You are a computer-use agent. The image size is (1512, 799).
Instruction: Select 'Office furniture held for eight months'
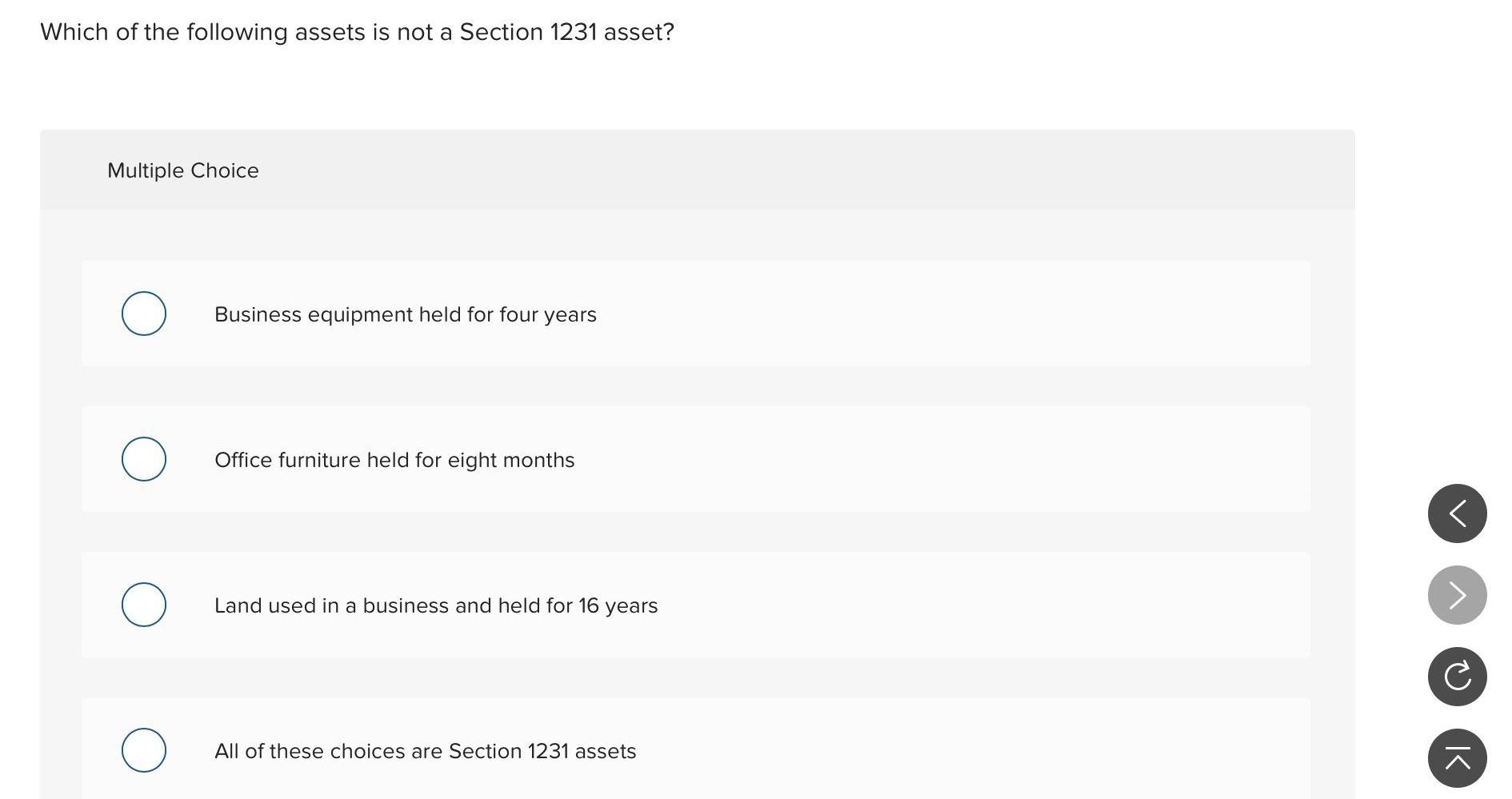pyautogui.click(x=144, y=459)
